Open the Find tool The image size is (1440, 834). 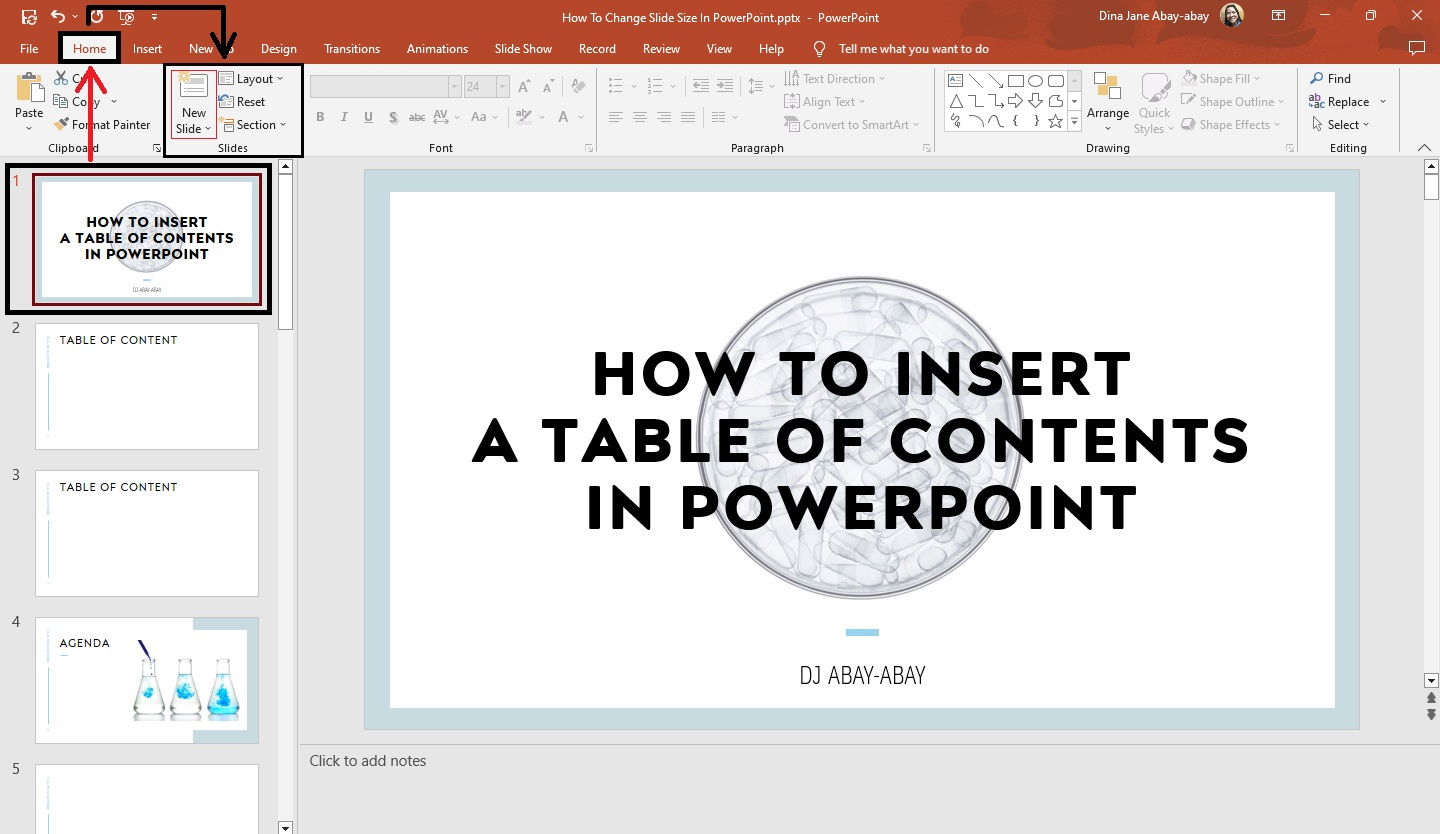click(x=1334, y=78)
